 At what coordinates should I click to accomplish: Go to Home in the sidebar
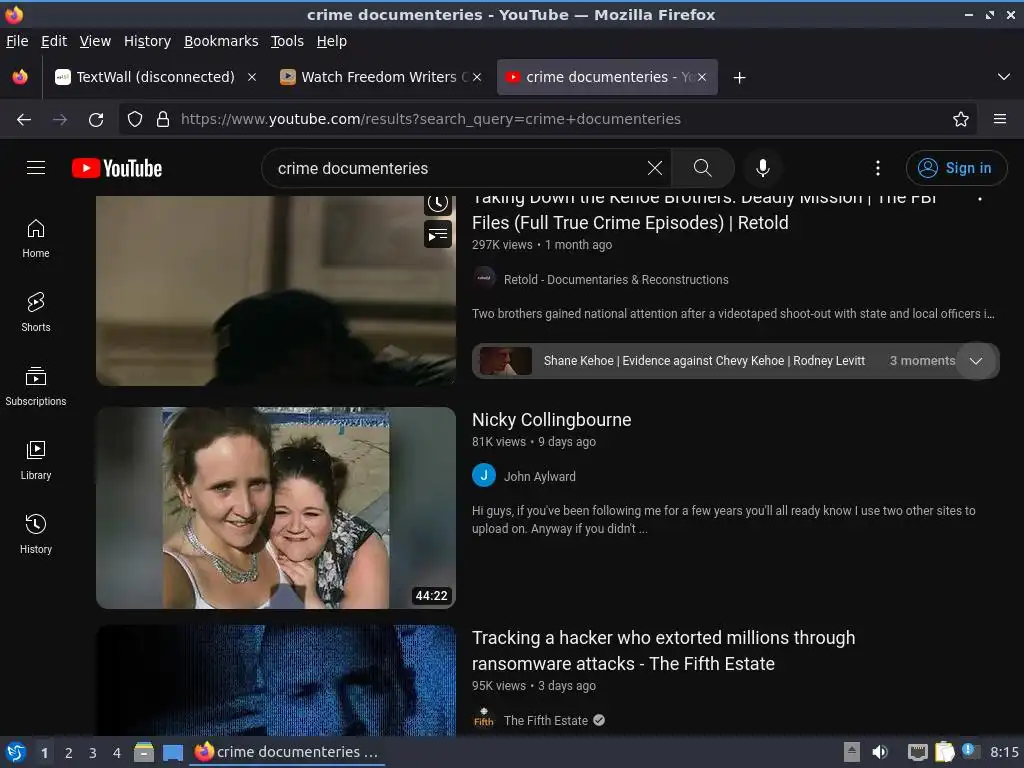pyautogui.click(x=36, y=238)
